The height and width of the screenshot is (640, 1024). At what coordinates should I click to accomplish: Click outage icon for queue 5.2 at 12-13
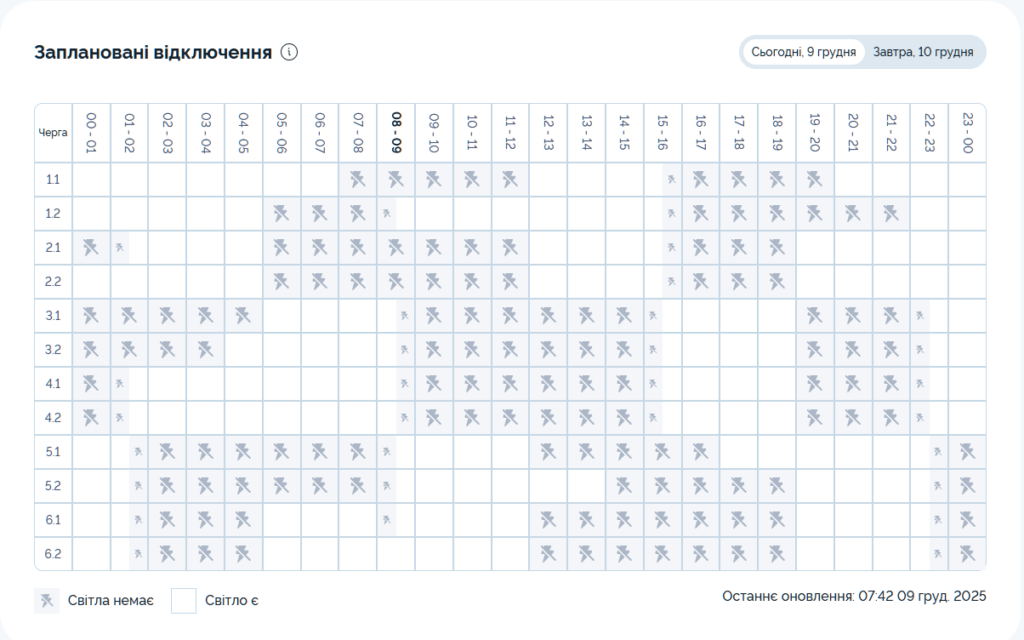(x=548, y=486)
